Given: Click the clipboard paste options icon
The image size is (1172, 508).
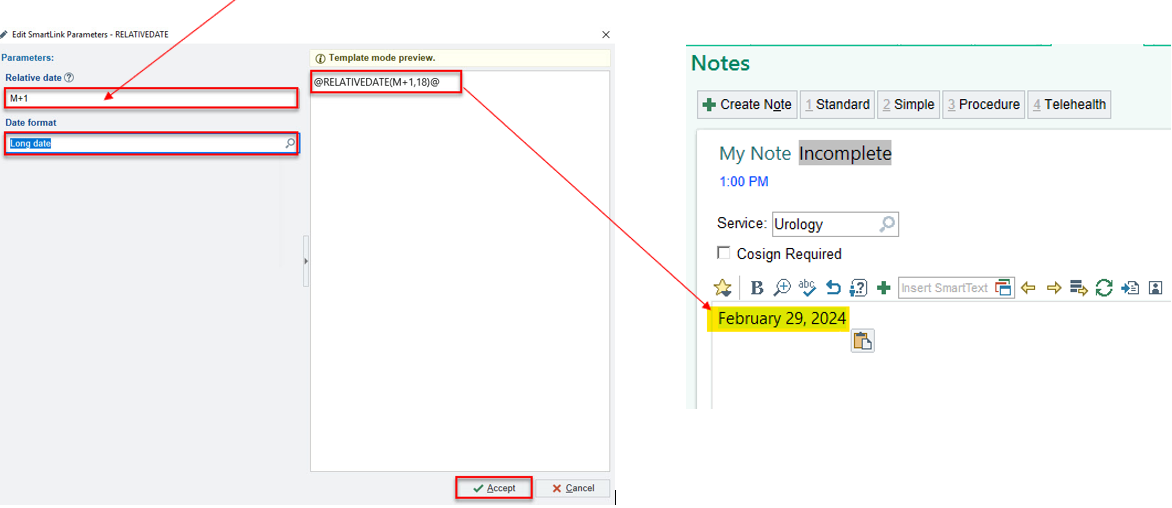Looking at the screenshot, I should click(x=862, y=341).
